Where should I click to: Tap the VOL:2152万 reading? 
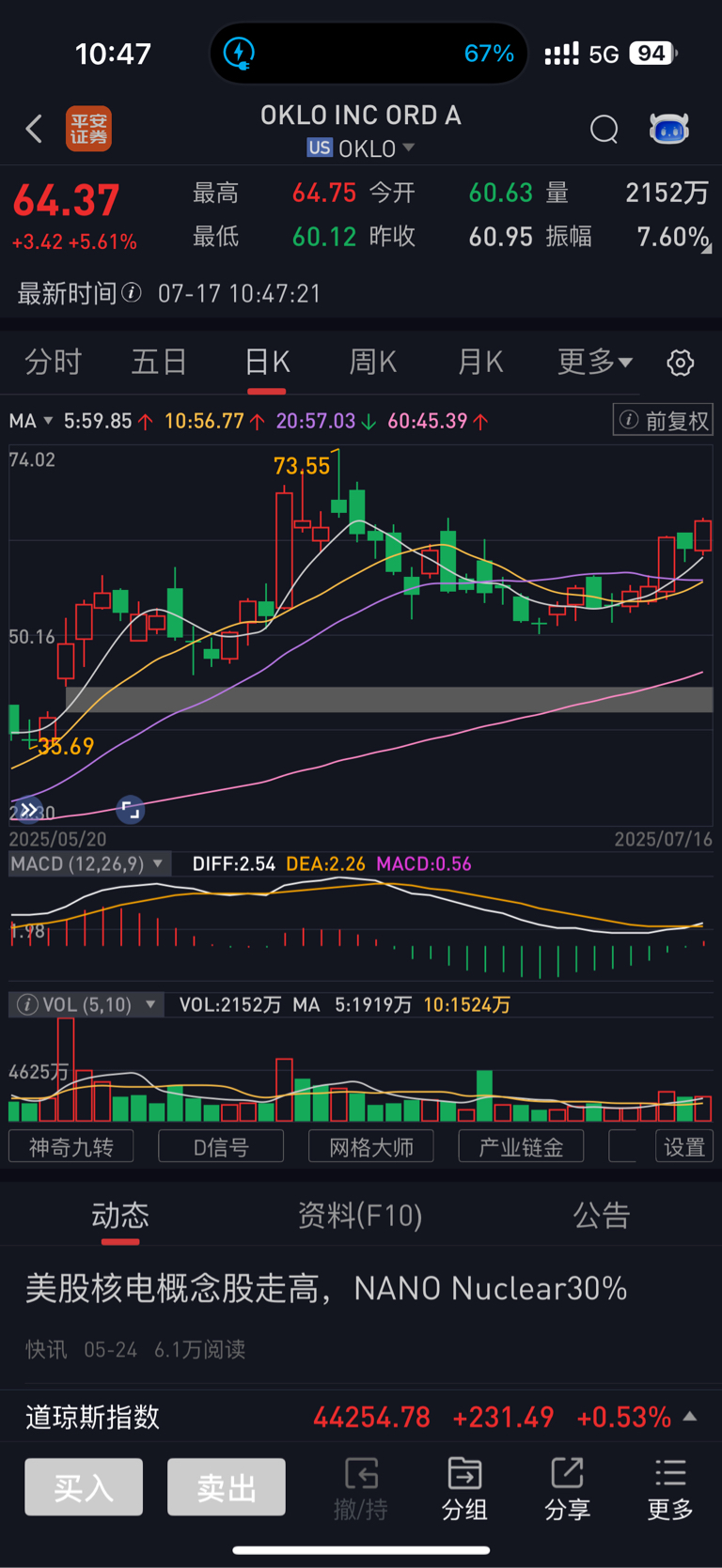[230, 1004]
